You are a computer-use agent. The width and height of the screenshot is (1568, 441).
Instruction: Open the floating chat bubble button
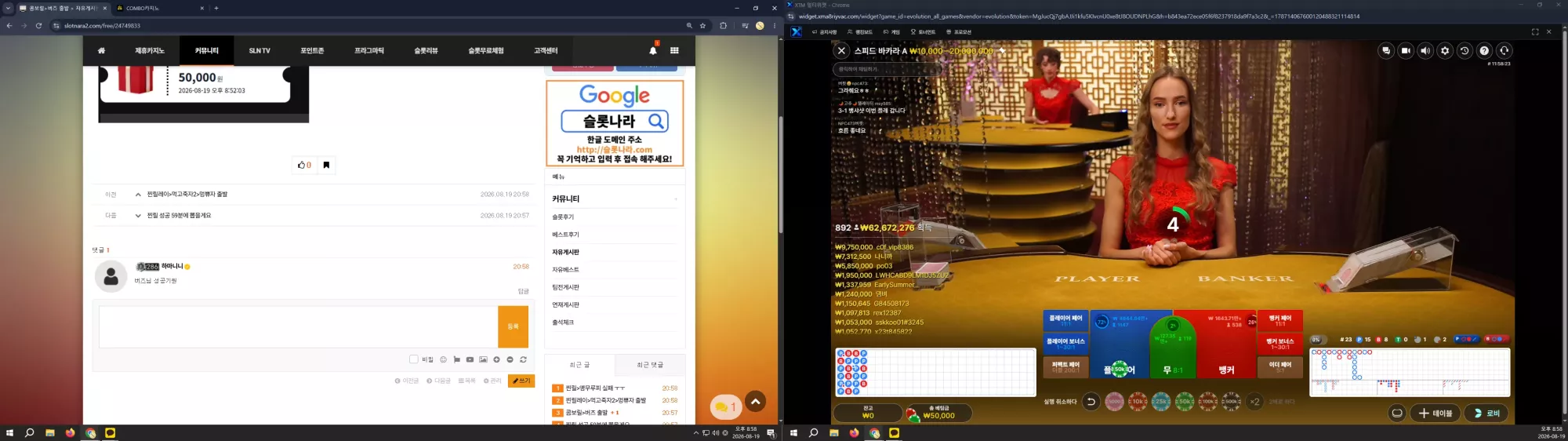tap(726, 406)
